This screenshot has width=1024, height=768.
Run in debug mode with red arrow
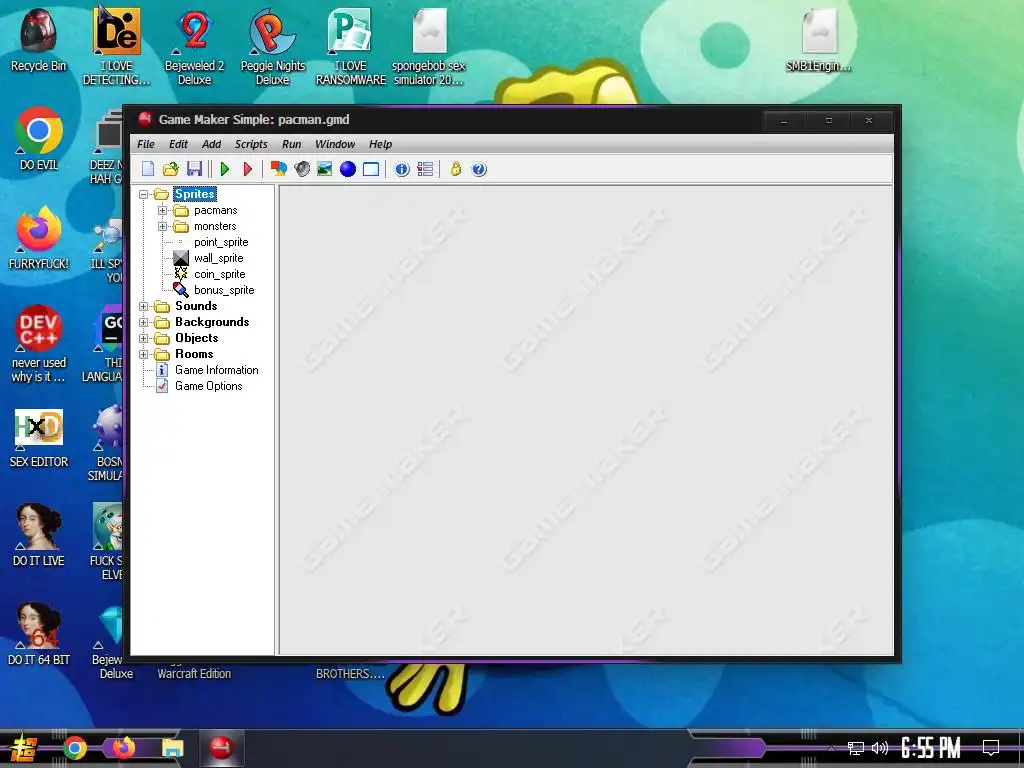[x=248, y=169]
